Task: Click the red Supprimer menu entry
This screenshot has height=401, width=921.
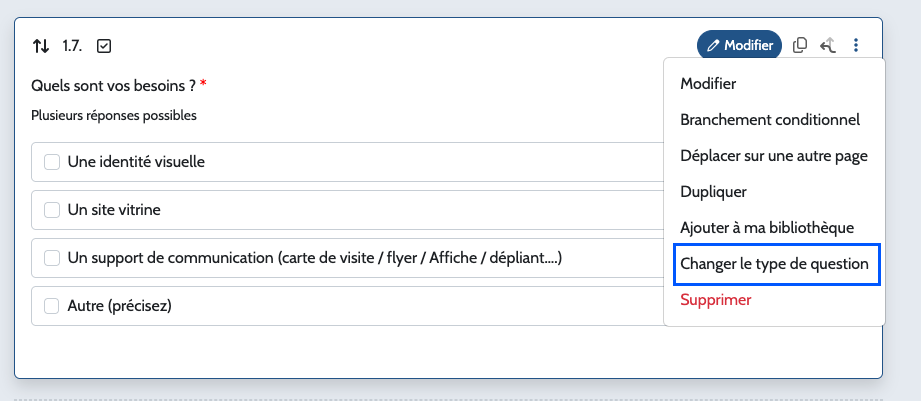Action: [715, 299]
